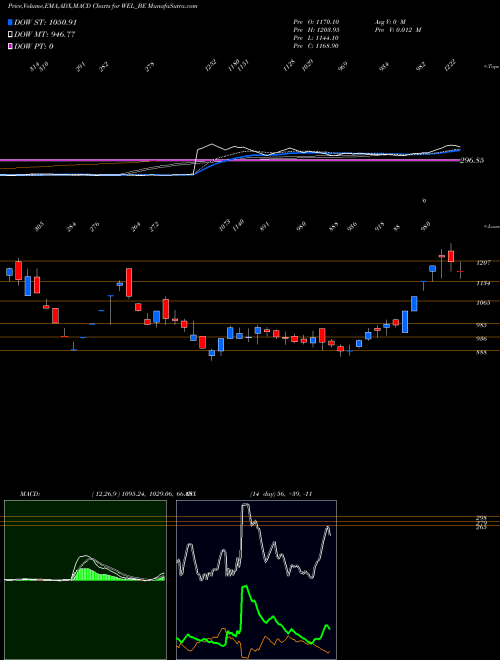Screen dimensions: 500x660
Task: Click the 1207 price level label
Action: [483, 263]
